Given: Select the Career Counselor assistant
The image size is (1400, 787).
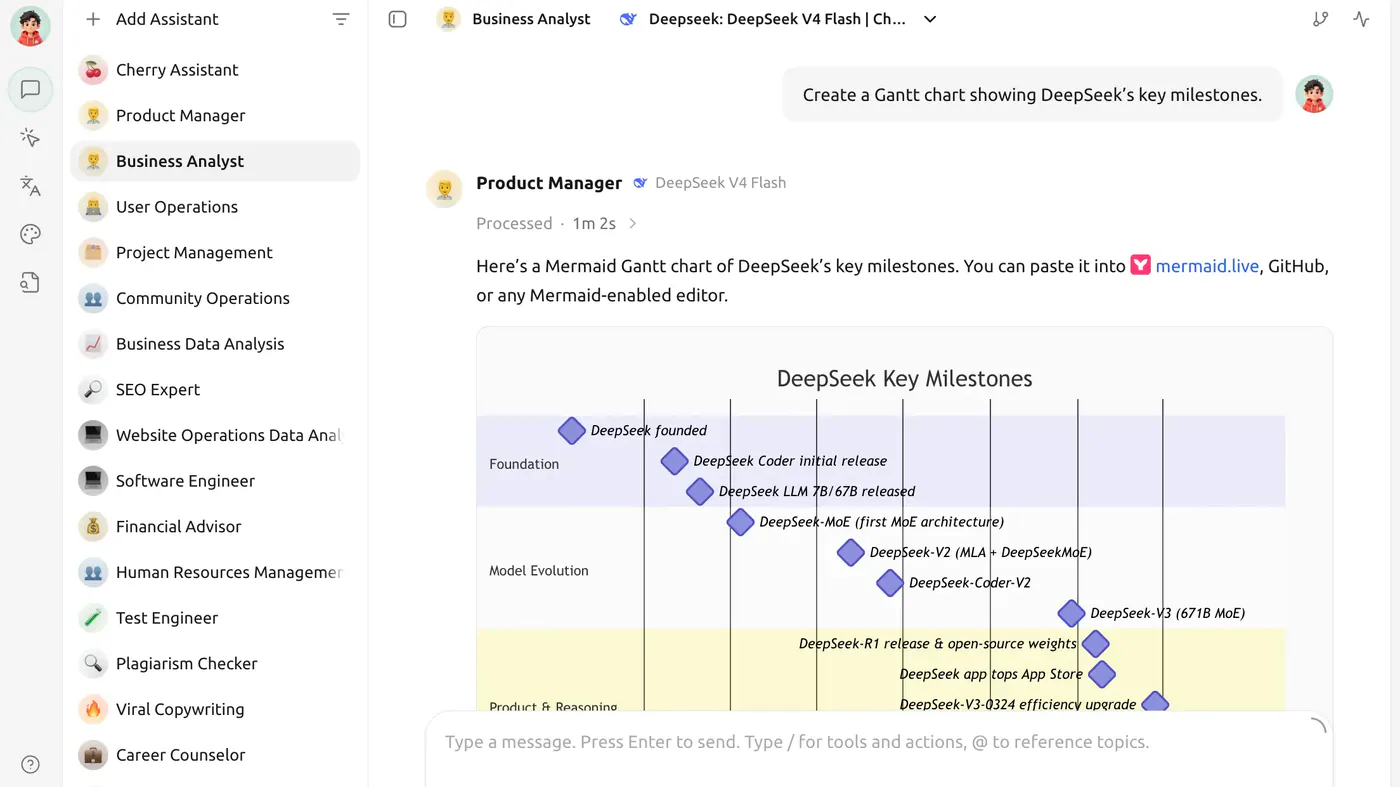Looking at the screenshot, I should point(215,755).
